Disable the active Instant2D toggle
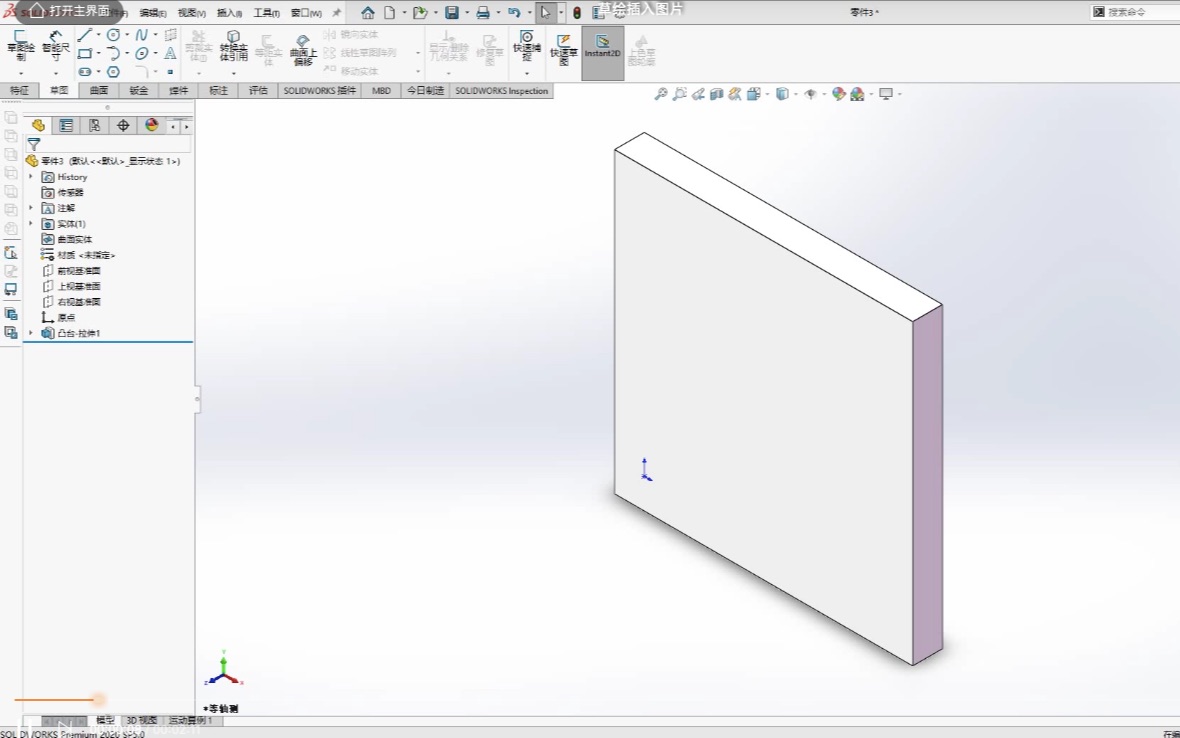 pos(602,45)
